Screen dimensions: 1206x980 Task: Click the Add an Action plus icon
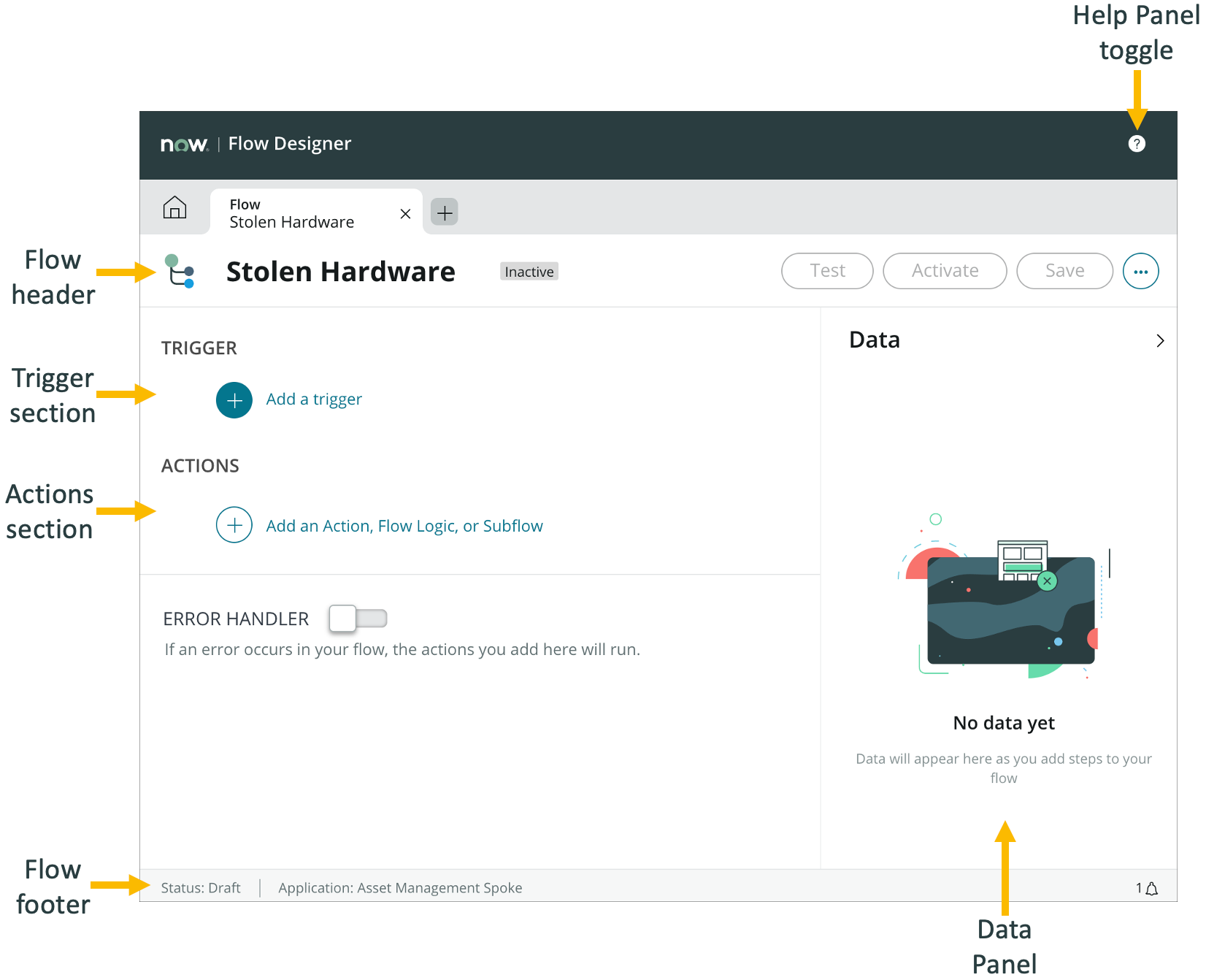coord(234,525)
